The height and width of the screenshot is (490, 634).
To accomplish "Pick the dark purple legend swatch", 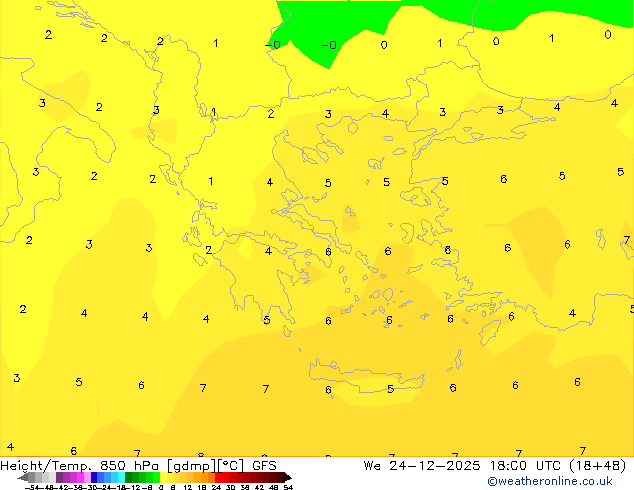I will [x=59, y=477].
